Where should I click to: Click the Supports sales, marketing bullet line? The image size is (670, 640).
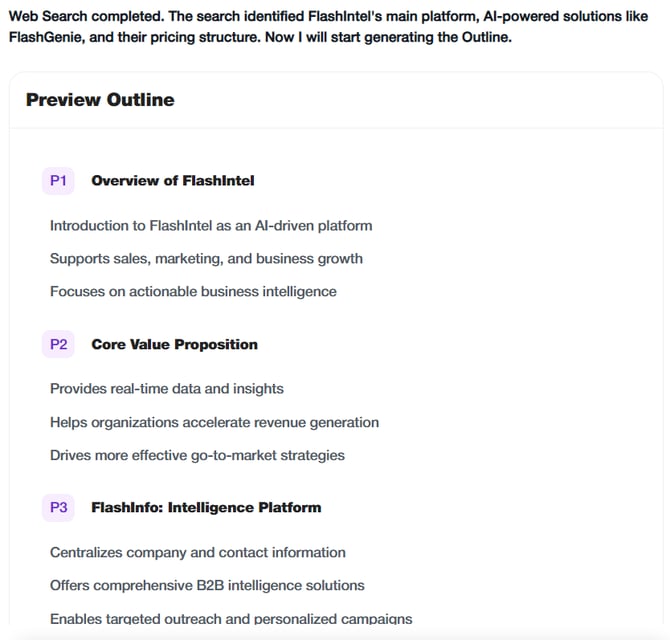[x=206, y=259]
